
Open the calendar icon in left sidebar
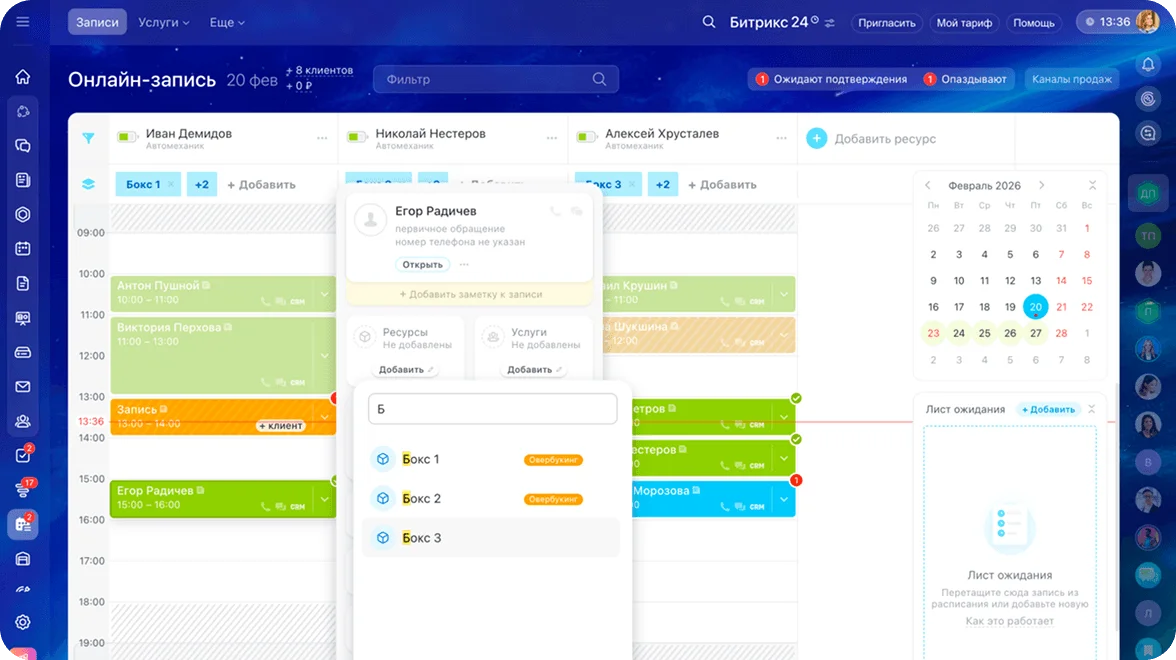coord(23,248)
